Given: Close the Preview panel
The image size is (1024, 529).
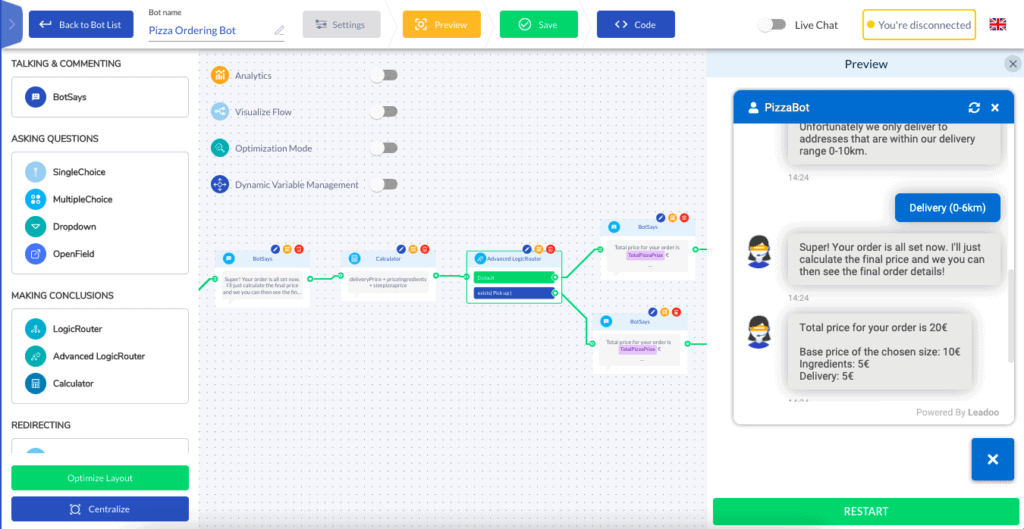Looking at the screenshot, I should [1012, 64].
